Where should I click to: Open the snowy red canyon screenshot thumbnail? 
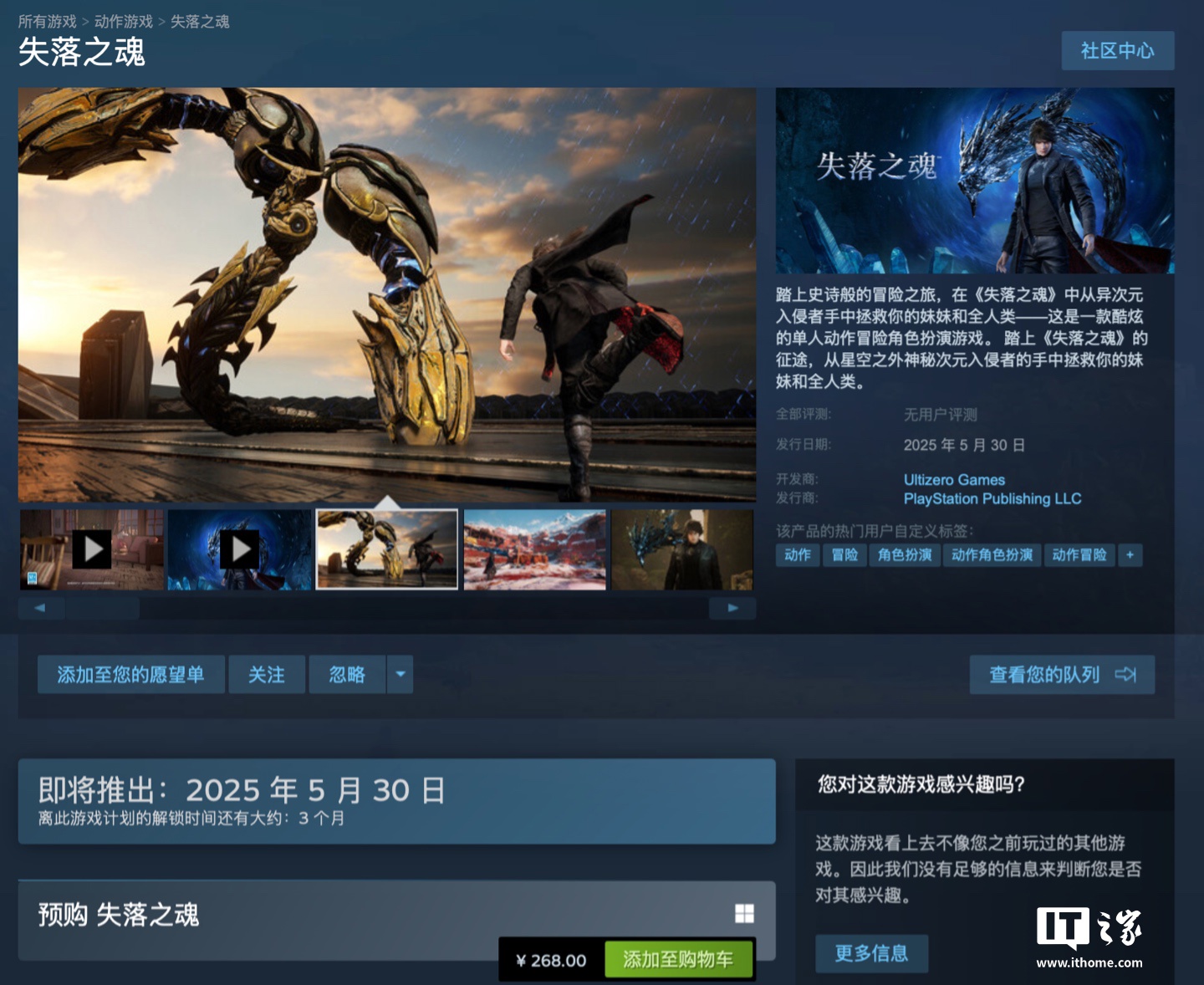pos(535,550)
